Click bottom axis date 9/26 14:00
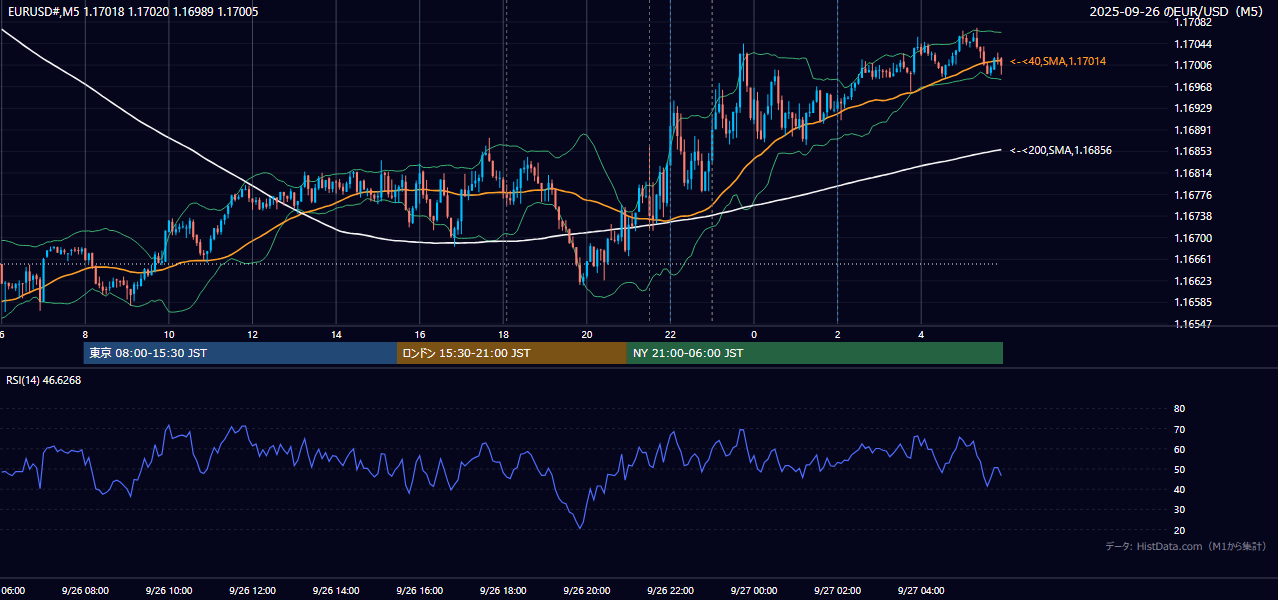1278x600 pixels. pos(337,591)
